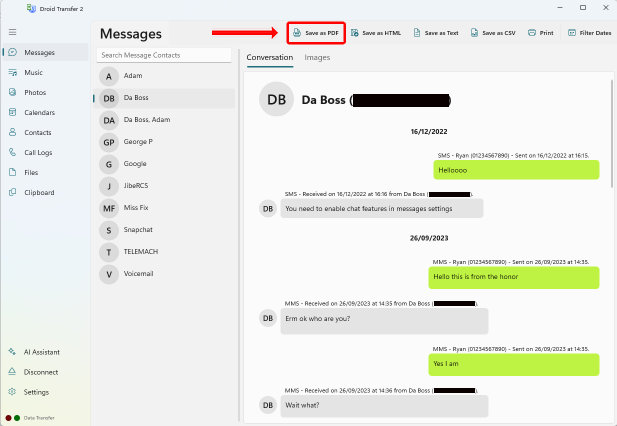The image size is (617, 426).
Task: Click the 'Yes I am' message bubble
Action: point(514,364)
